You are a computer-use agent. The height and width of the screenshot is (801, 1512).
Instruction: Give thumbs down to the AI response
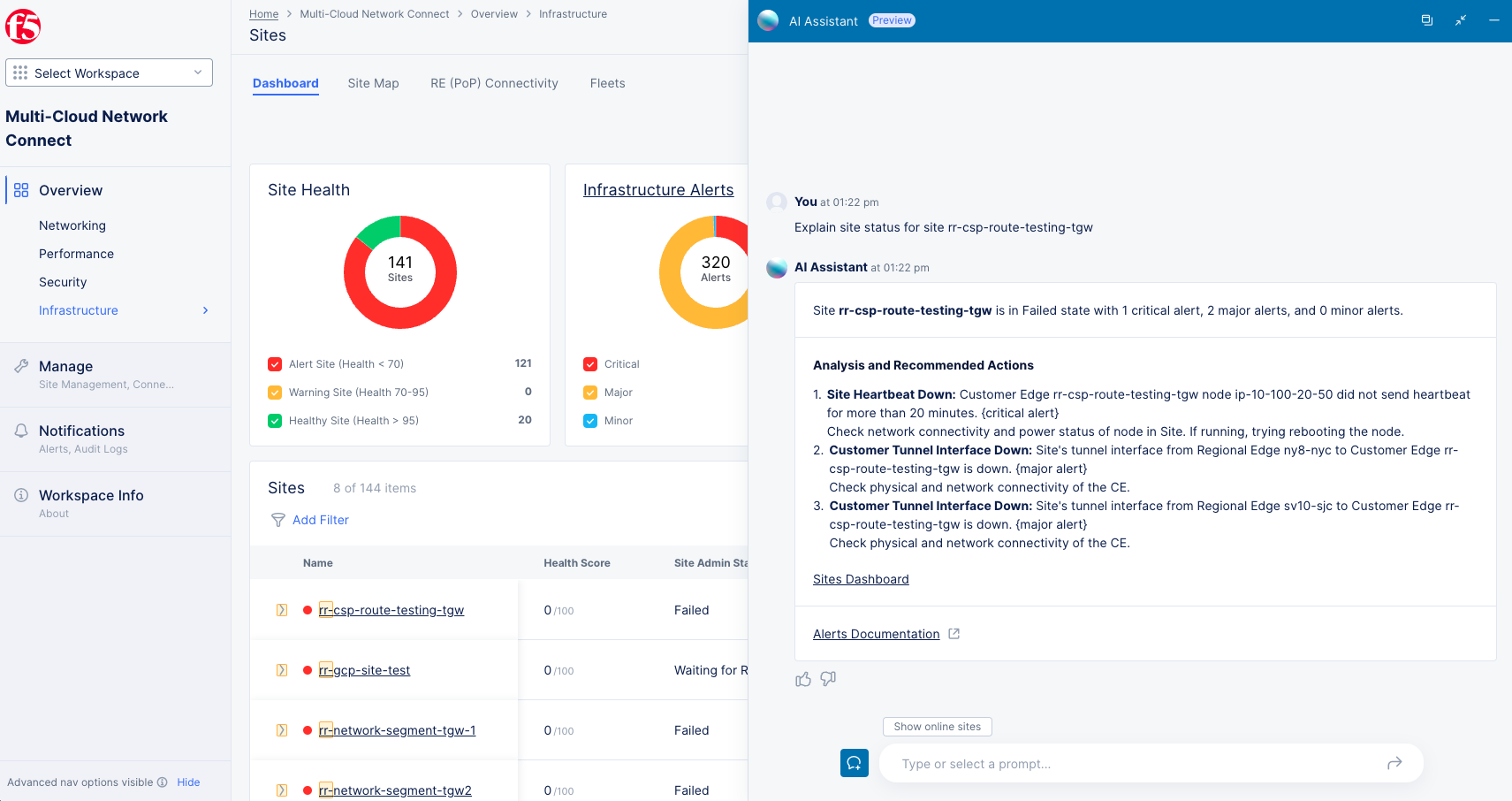click(x=828, y=679)
